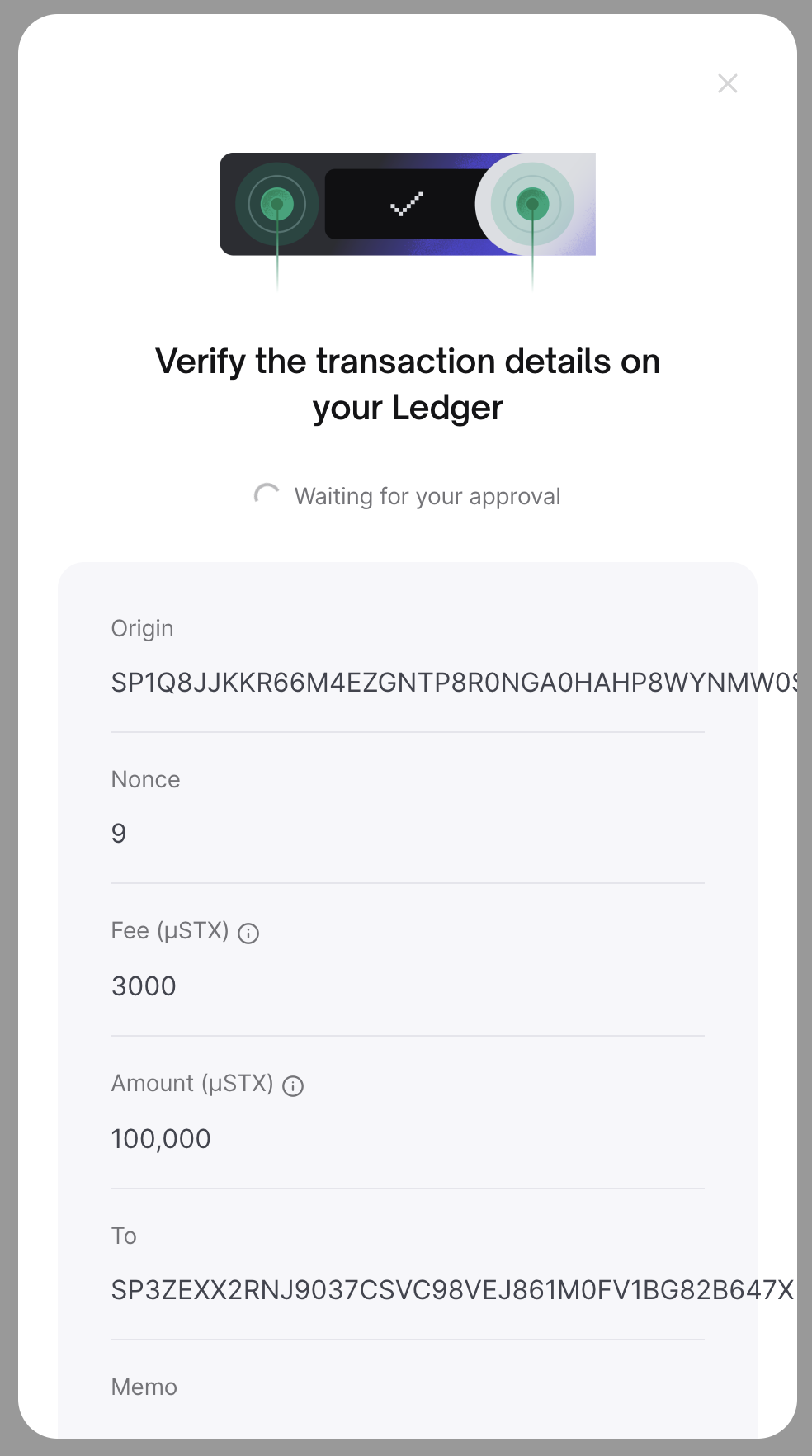This screenshot has height=1456, width=812.
Task: Click the To field label
Action: click(x=123, y=1236)
